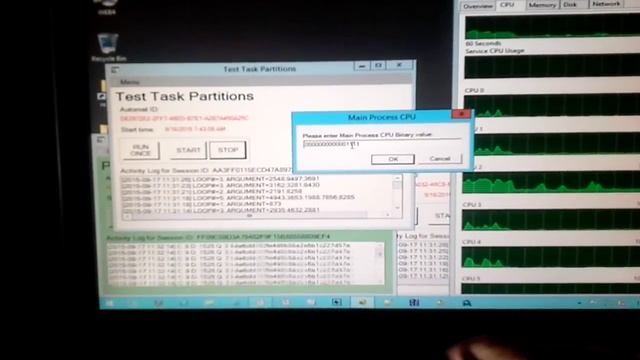The height and width of the screenshot is (360, 640).
Task: Click the CPU 3 usage graph
Action: (x=551, y=220)
